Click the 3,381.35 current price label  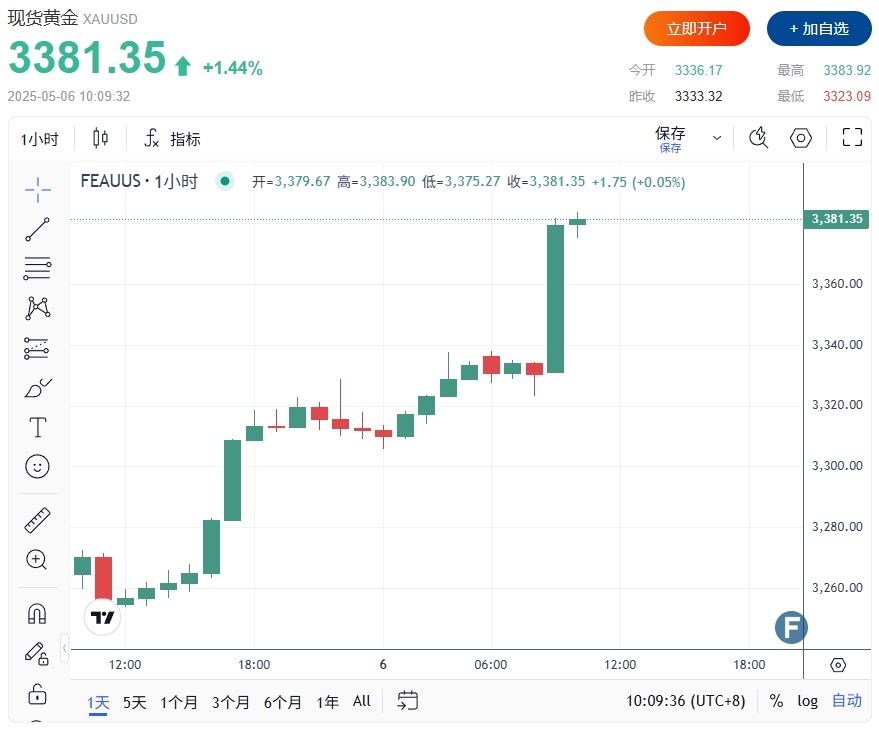pos(836,219)
